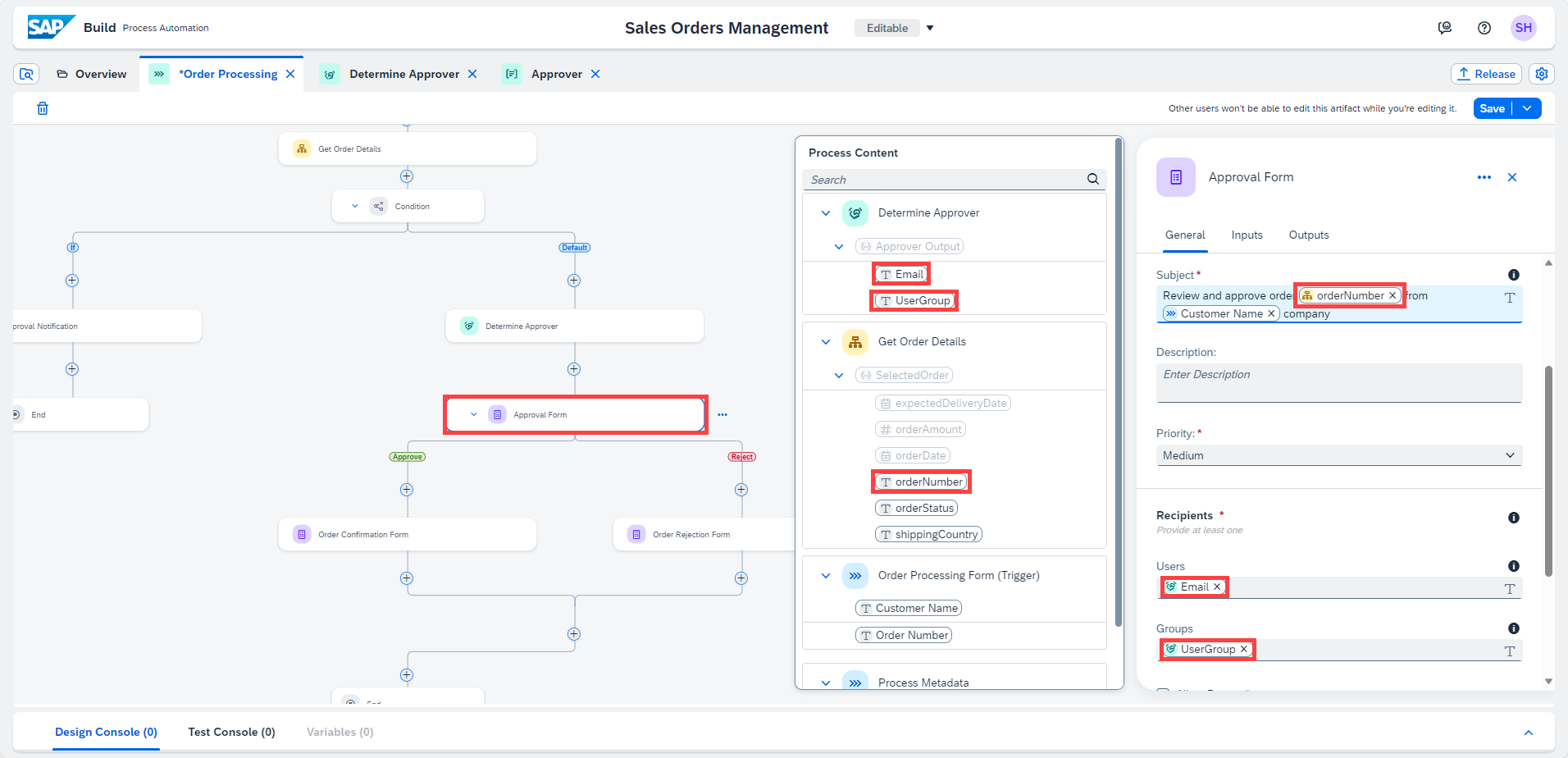This screenshot has height=758, width=1568.
Task: Open the help question mark icon
Action: [1484, 28]
